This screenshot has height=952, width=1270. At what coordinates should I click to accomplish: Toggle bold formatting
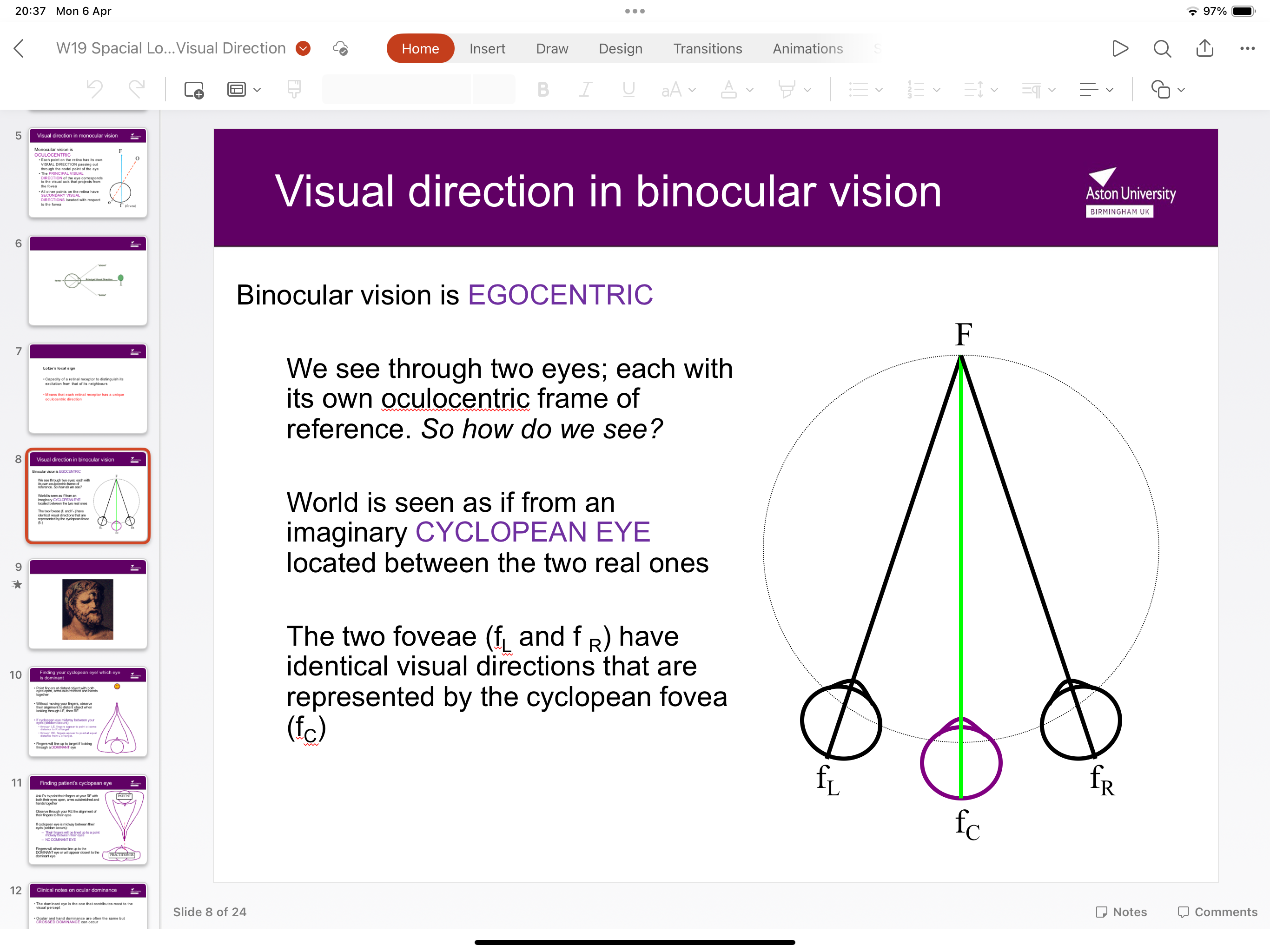(x=542, y=90)
